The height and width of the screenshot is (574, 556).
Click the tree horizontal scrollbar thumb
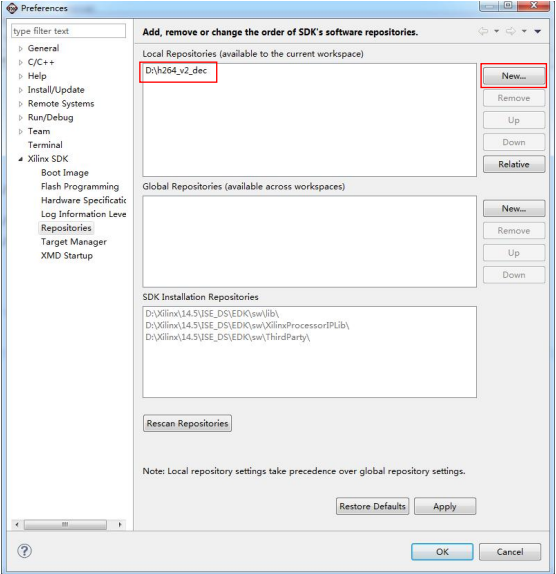click(x=65, y=525)
